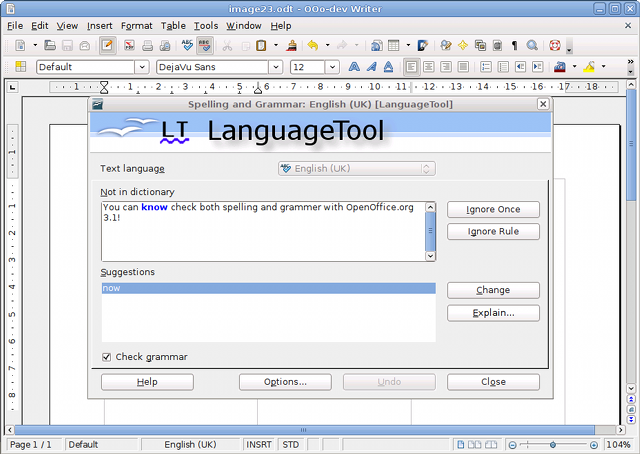Toggle the AutoSpellcheck toolbar icon
Viewport: 640px width, 454px height.
[204, 46]
